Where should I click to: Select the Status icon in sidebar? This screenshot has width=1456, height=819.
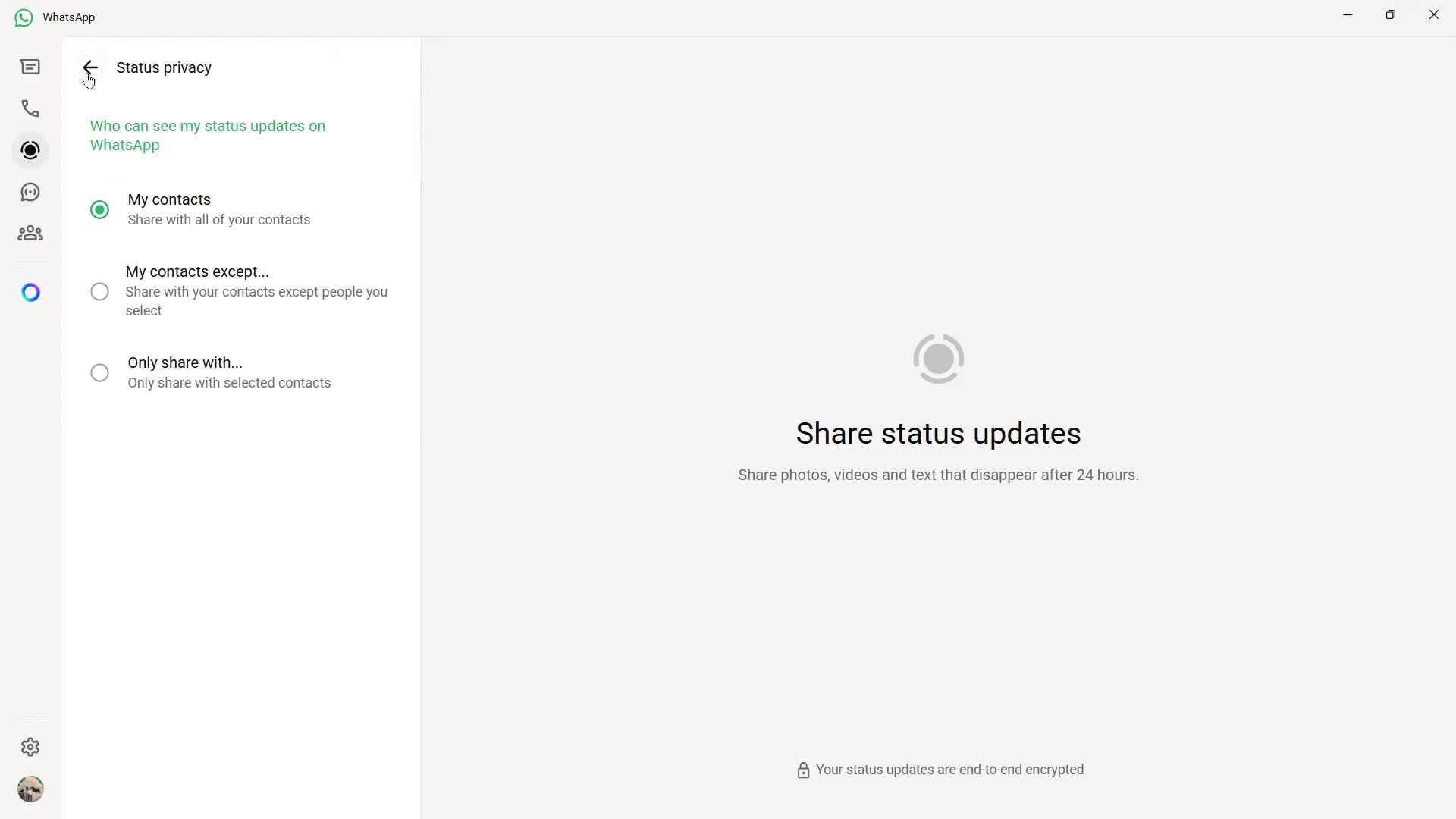pos(30,150)
